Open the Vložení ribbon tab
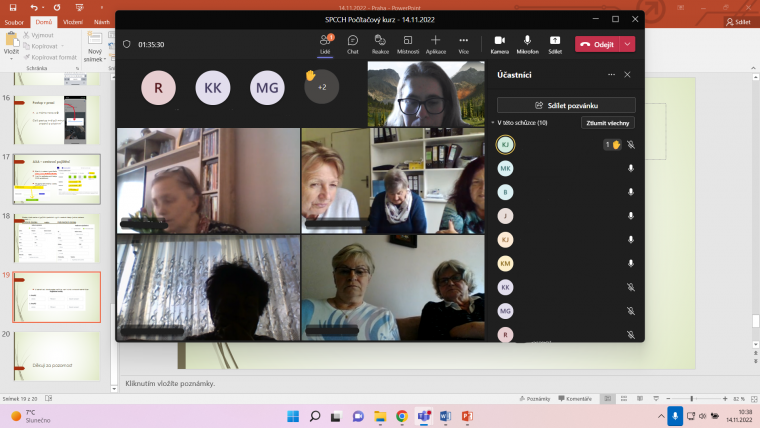The width and height of the screenshot is (760, 428). pyautogui.click(x=73, y=22)
